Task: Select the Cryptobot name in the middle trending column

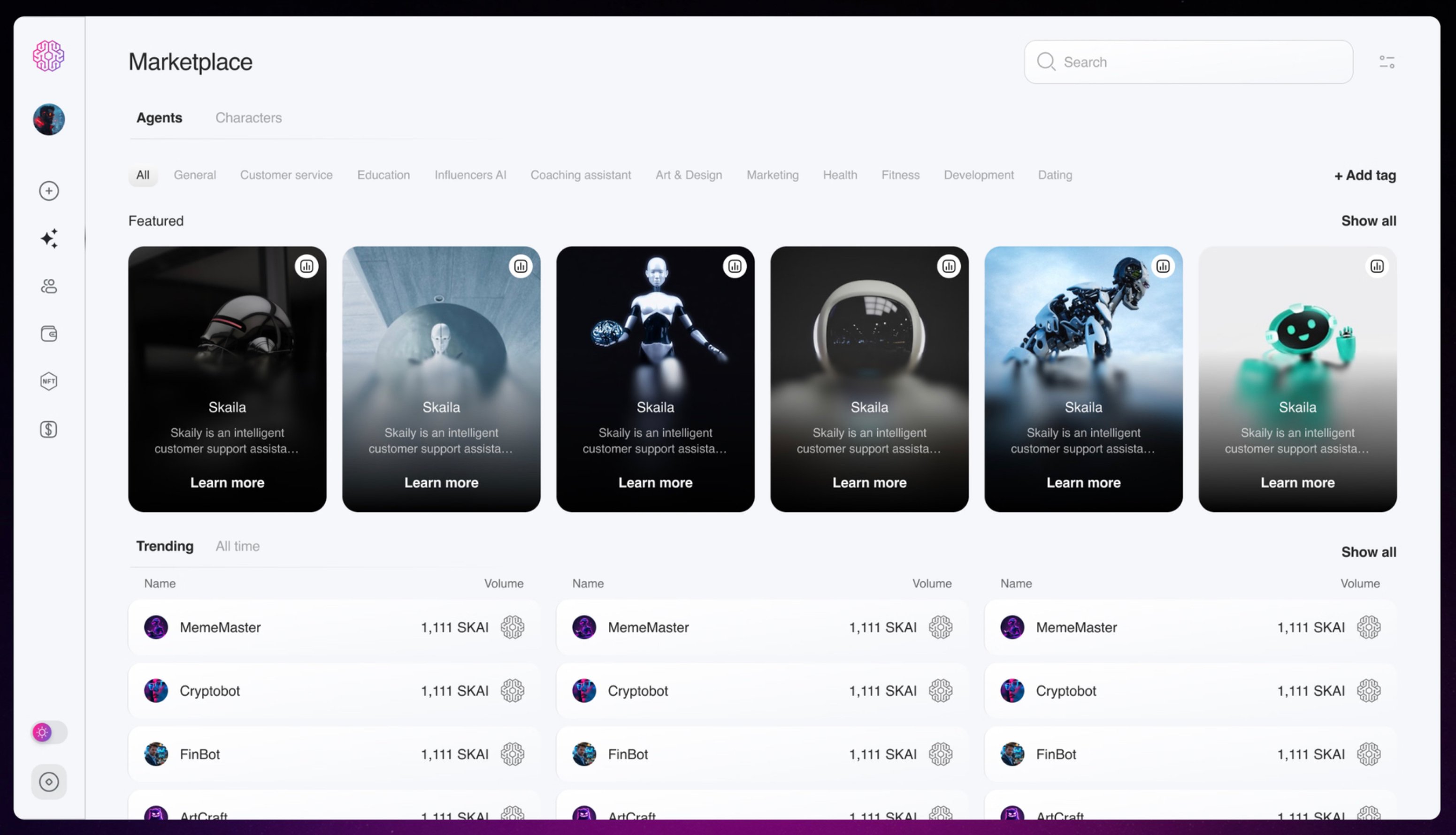Action: tap(638, 691)
